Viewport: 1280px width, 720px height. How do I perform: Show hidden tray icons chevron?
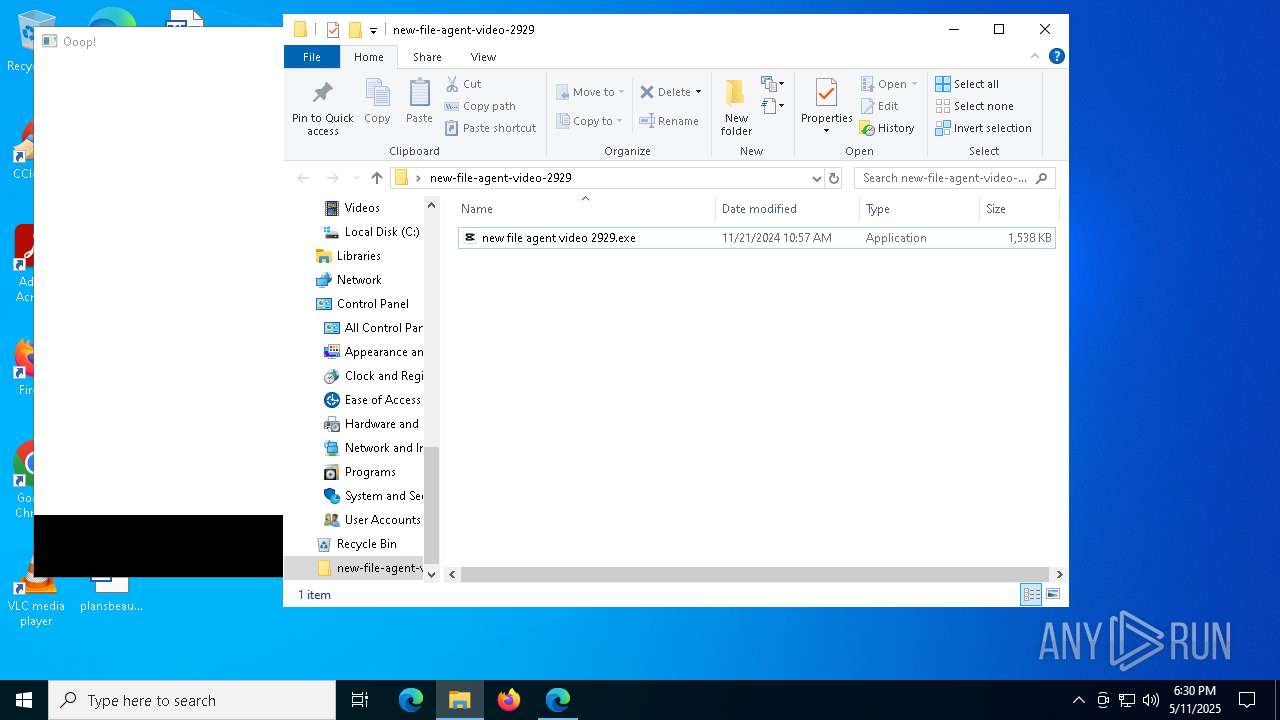(1078, 700)
